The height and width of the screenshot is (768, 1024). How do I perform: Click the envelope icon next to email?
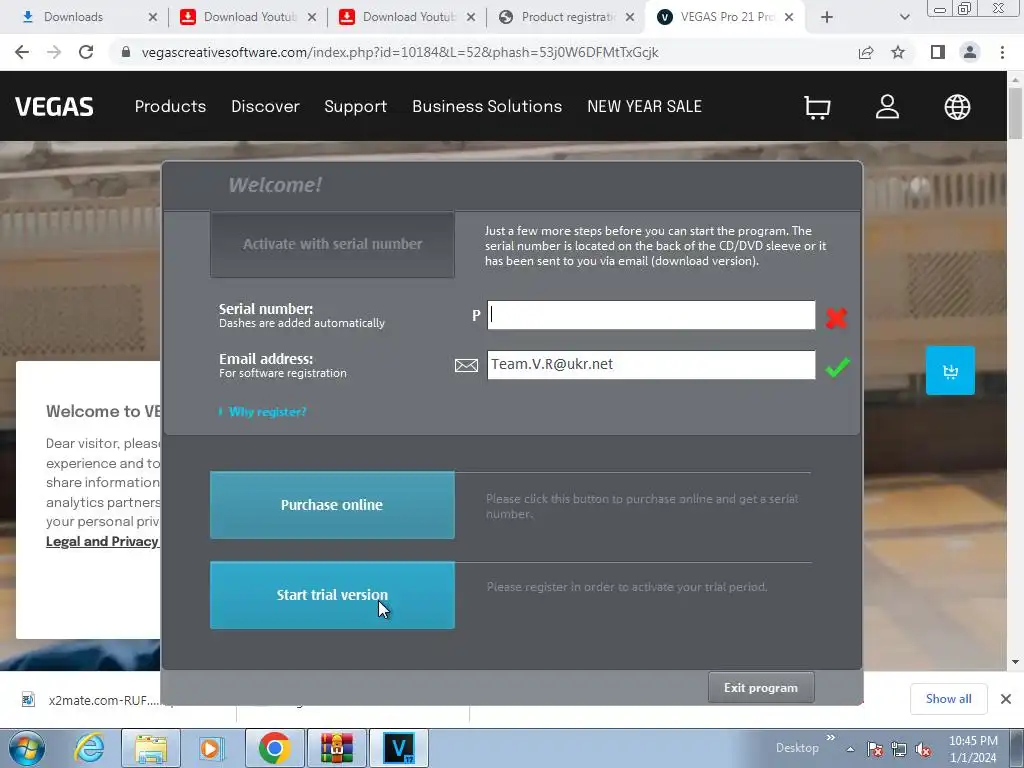pyautogui.click(x=466, y=365)
